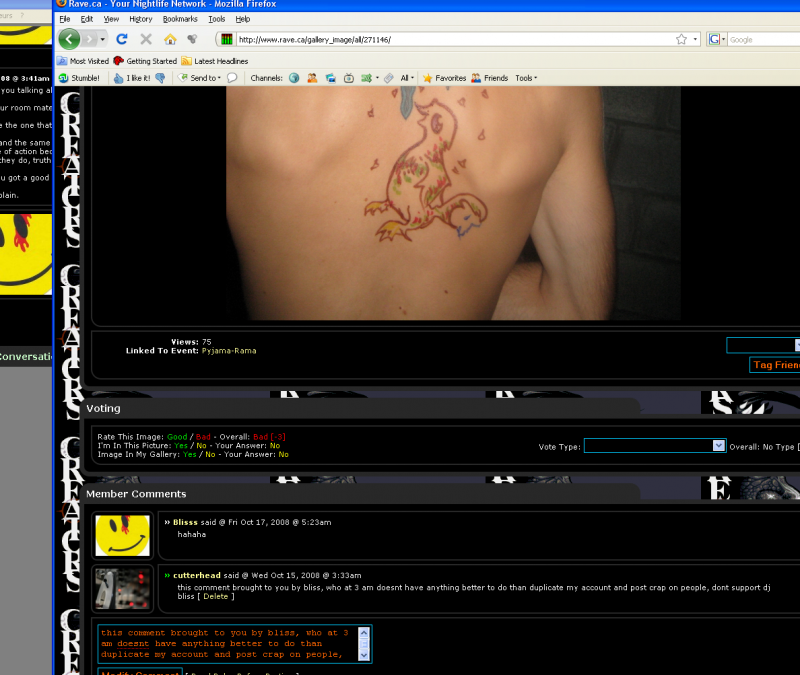Focus the URL address field

click(x=454, y=39)
